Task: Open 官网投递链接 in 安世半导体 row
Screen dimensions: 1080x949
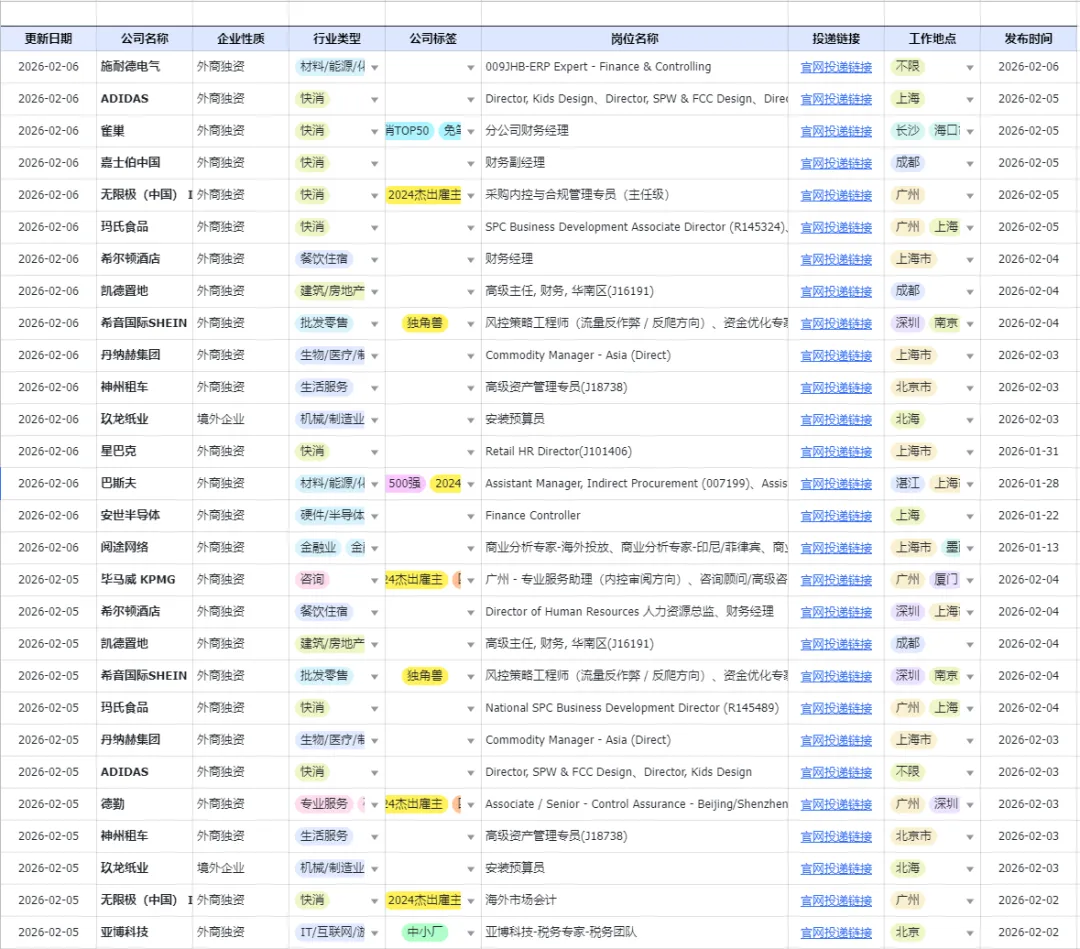Action: (x=836, y=517)
